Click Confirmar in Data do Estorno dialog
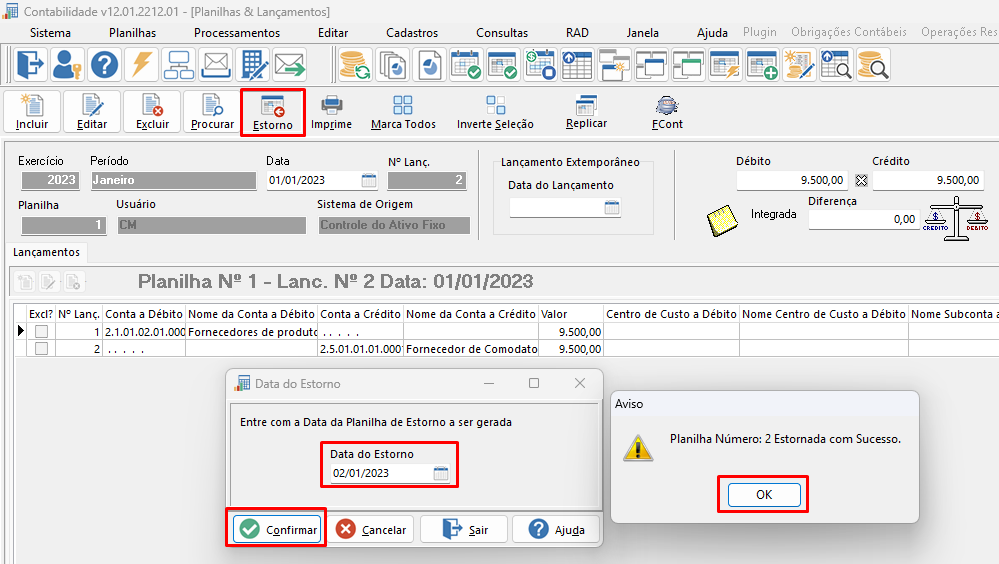Screen dimensions: 999x564 click(x=276, y=528)
